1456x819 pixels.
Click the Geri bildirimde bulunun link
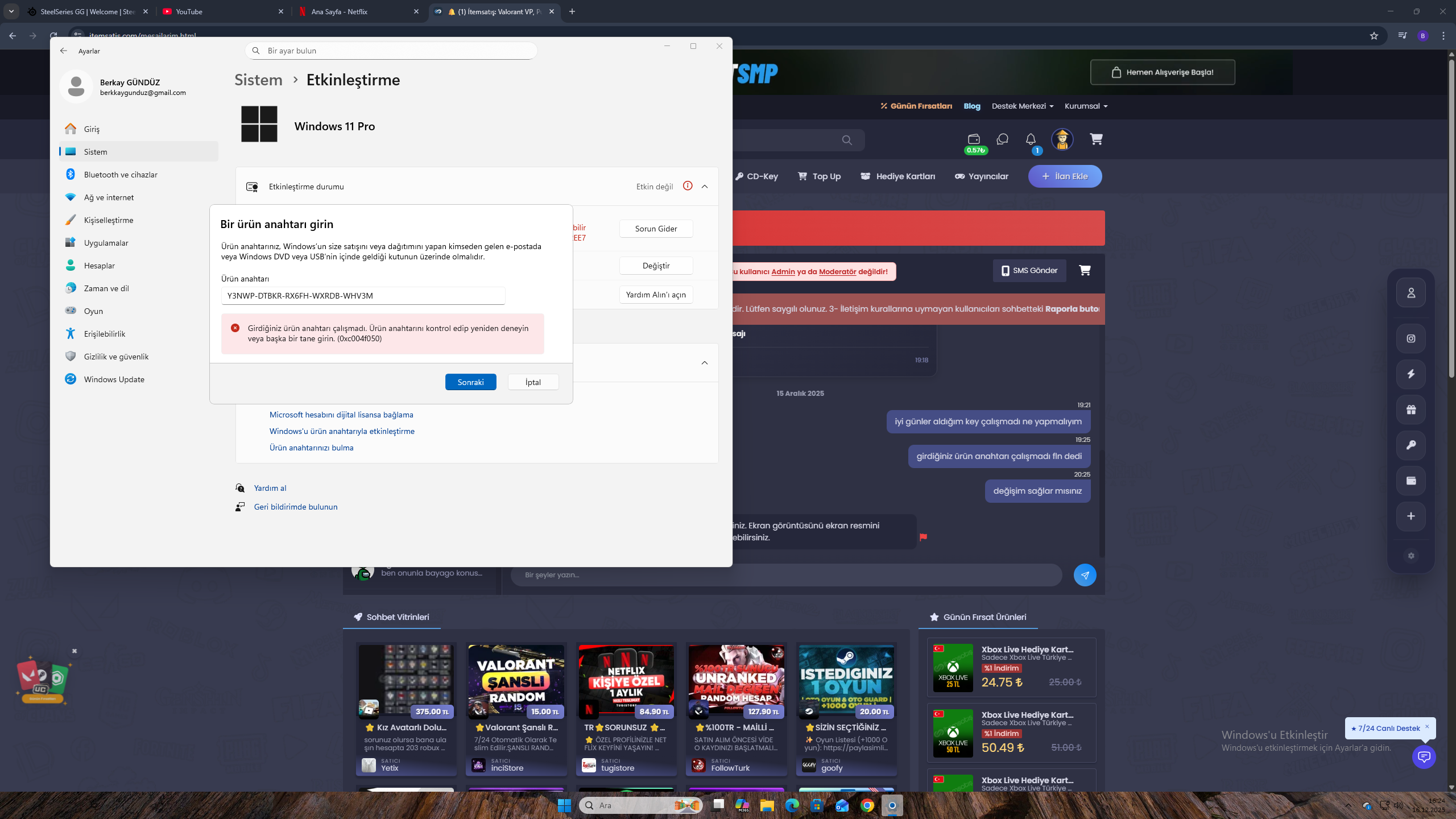[x=296, y=507]
